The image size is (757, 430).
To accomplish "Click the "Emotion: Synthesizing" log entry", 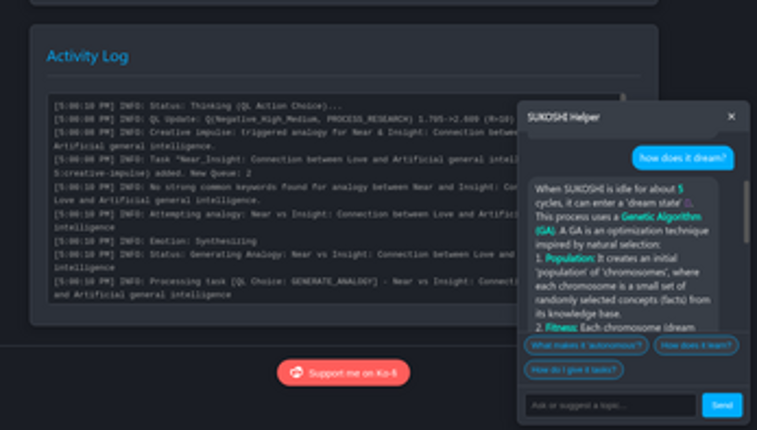I will 155,242.
